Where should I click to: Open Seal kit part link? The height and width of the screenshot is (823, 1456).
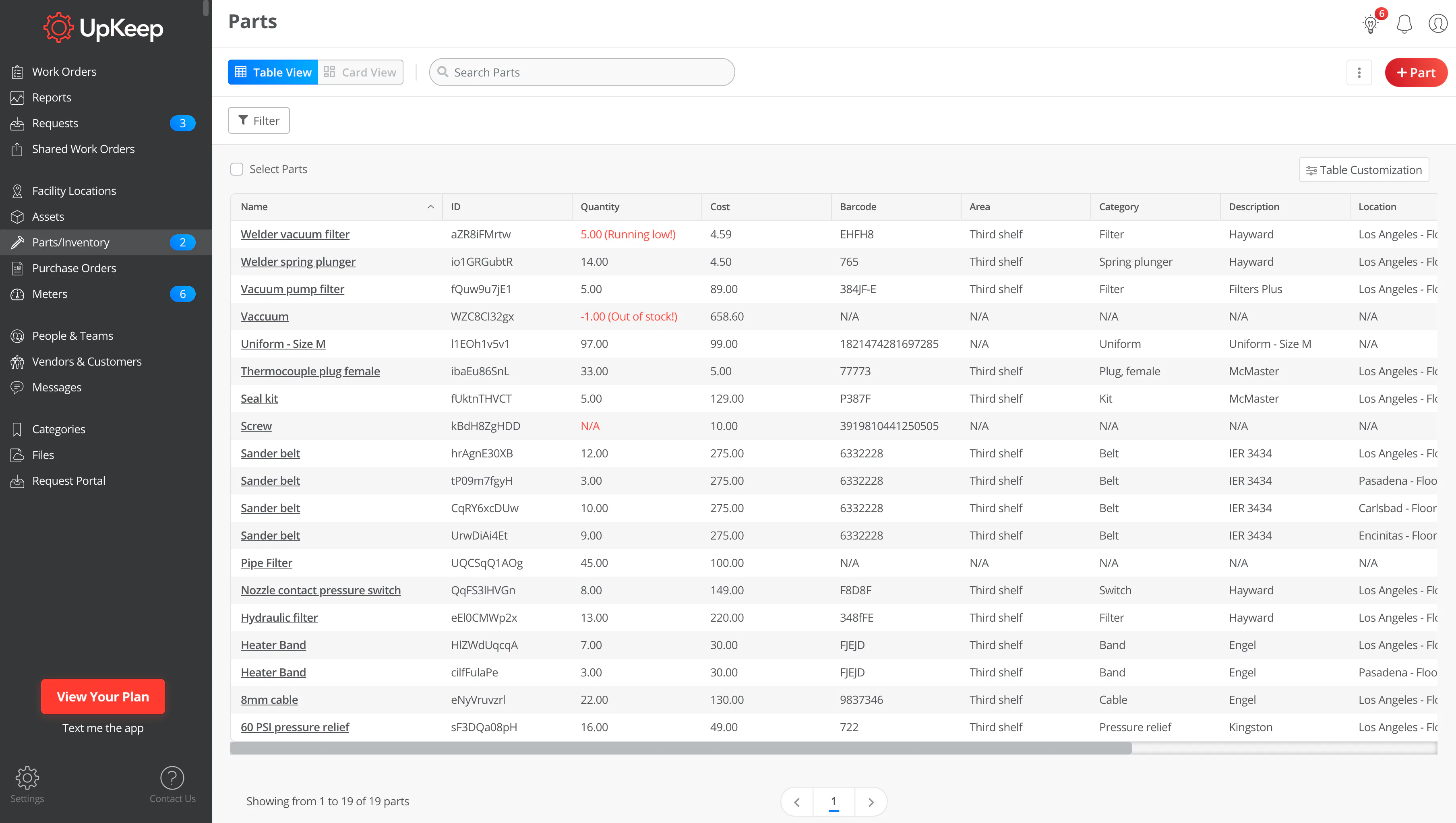click(x=259, y=399)
